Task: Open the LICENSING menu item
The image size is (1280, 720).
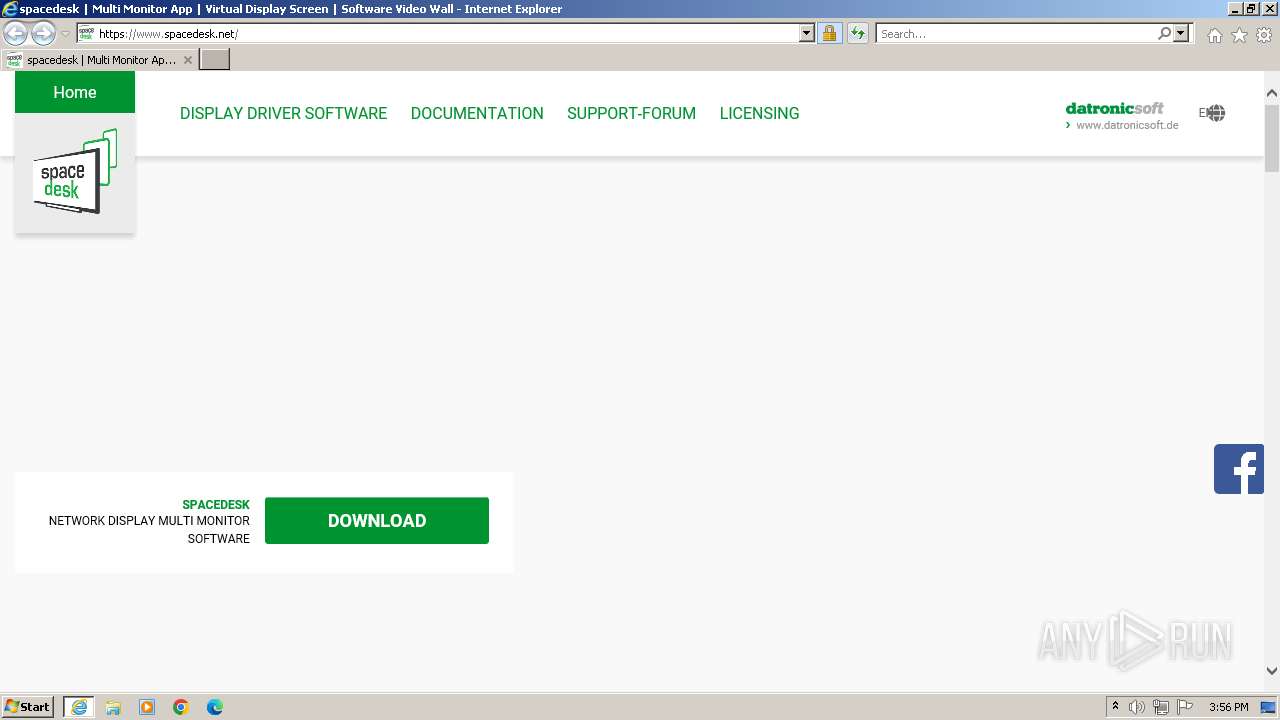Action: (759, 113)
